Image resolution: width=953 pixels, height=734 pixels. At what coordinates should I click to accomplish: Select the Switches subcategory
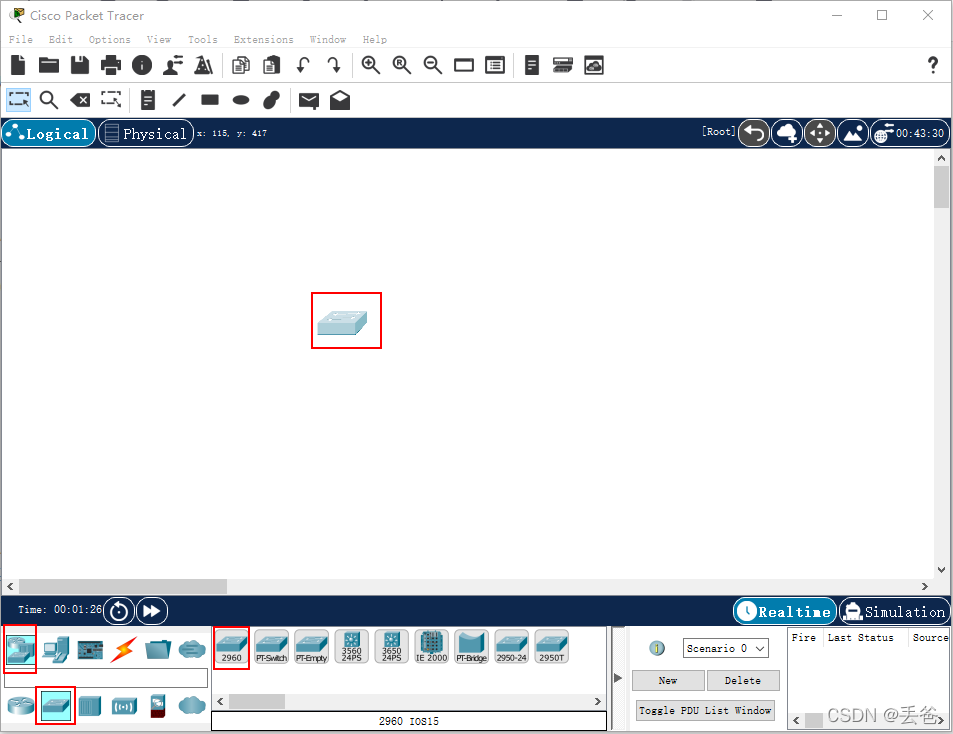(x=55, y=706)
